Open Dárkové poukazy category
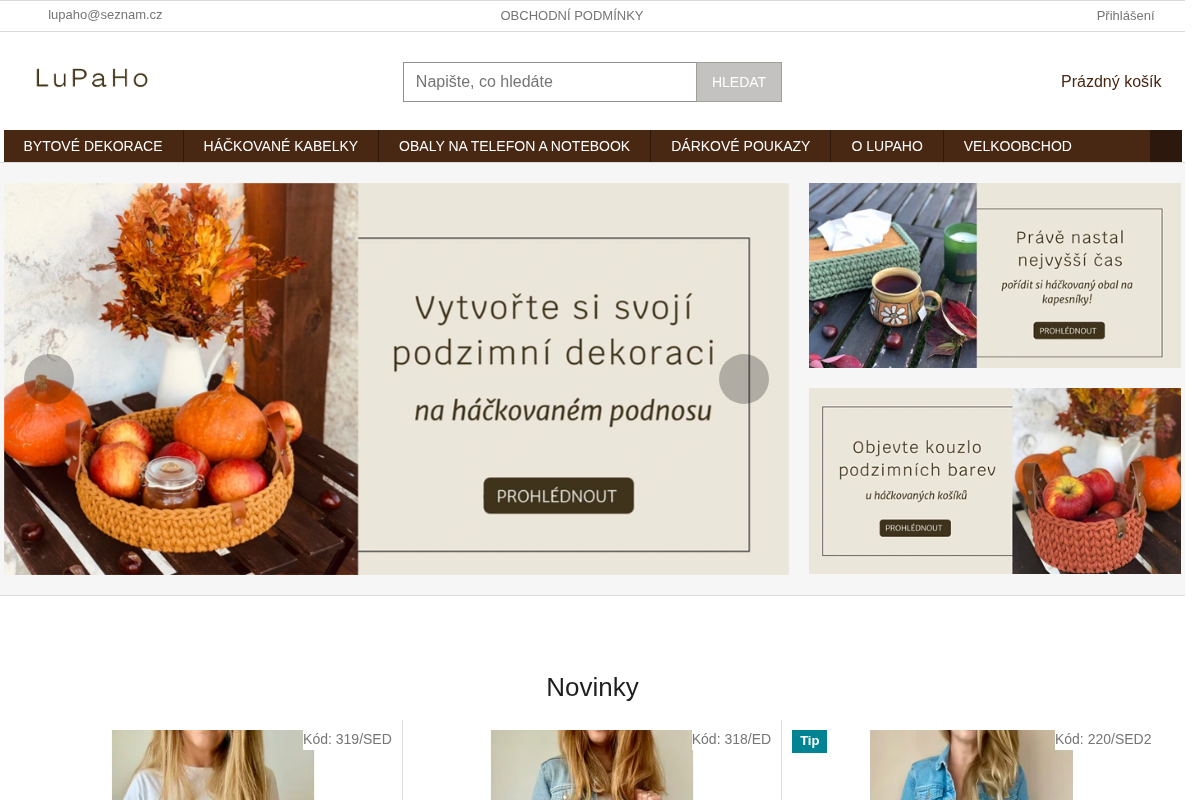This screenshot has height=800, width=1200. click(x=740, y=146)
